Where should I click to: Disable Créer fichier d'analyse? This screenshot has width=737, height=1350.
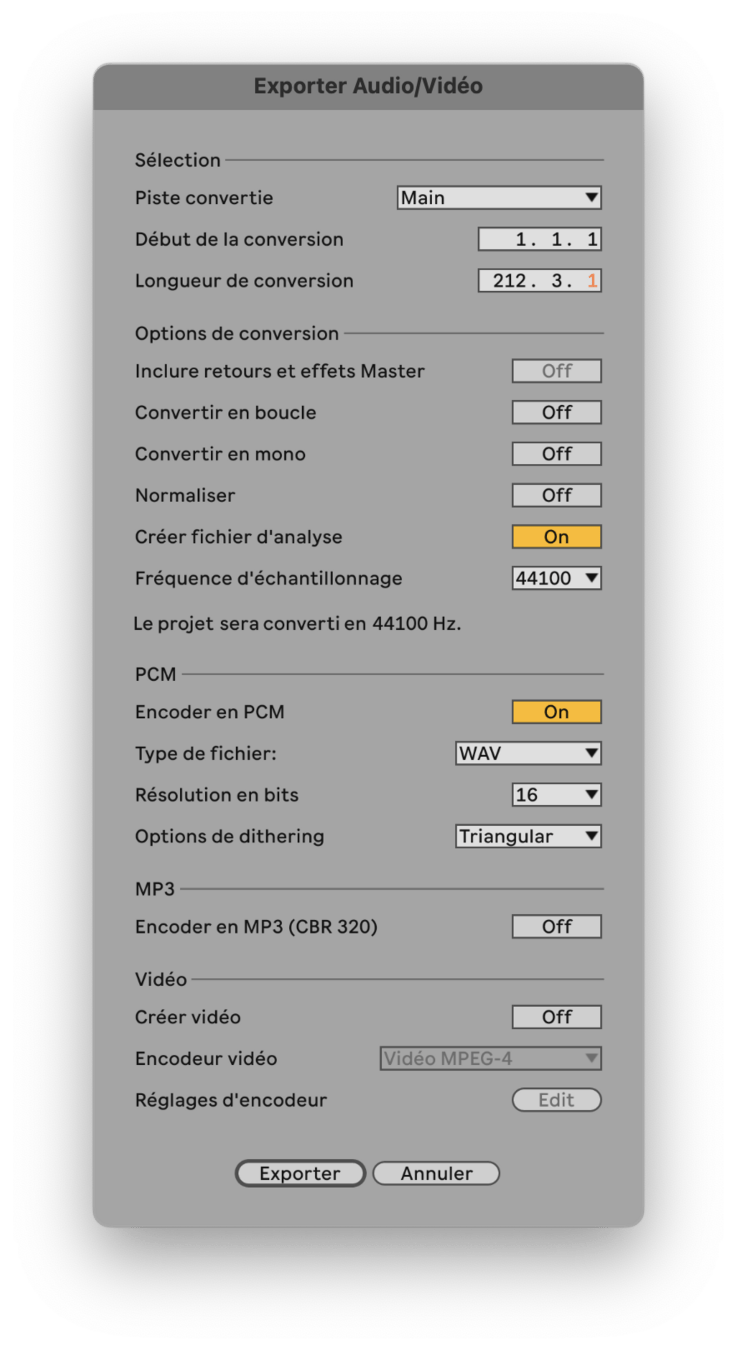click(557, 537)
